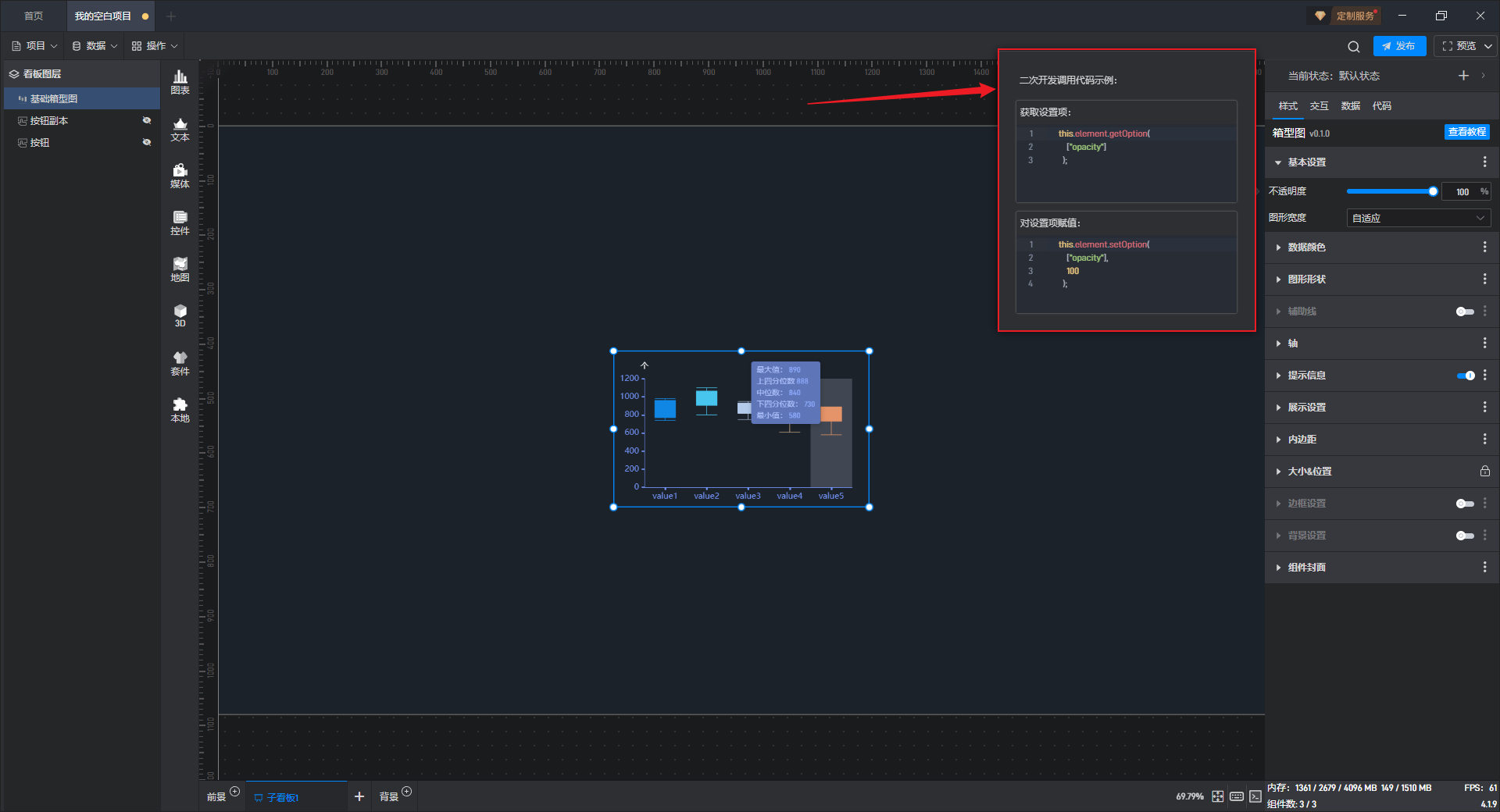Open the 项目 menu dropdown
Screen dimensions: 1500x812
pyautogui.click(x=35, y=46)
